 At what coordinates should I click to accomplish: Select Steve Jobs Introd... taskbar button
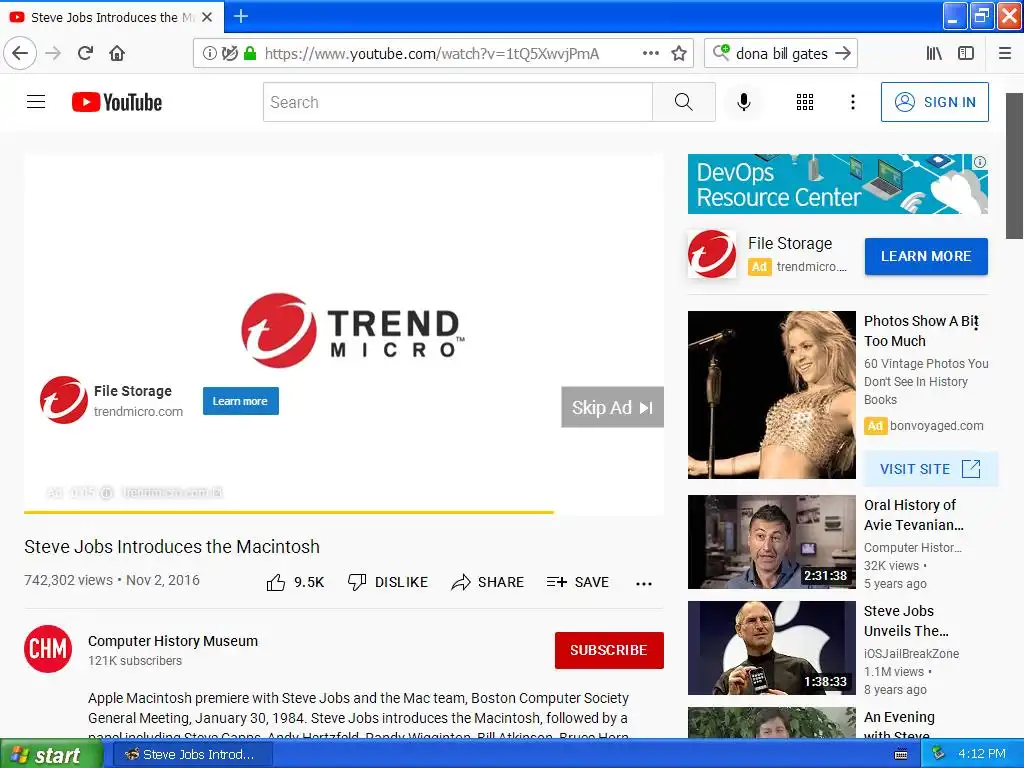click(x=192, y=754)
